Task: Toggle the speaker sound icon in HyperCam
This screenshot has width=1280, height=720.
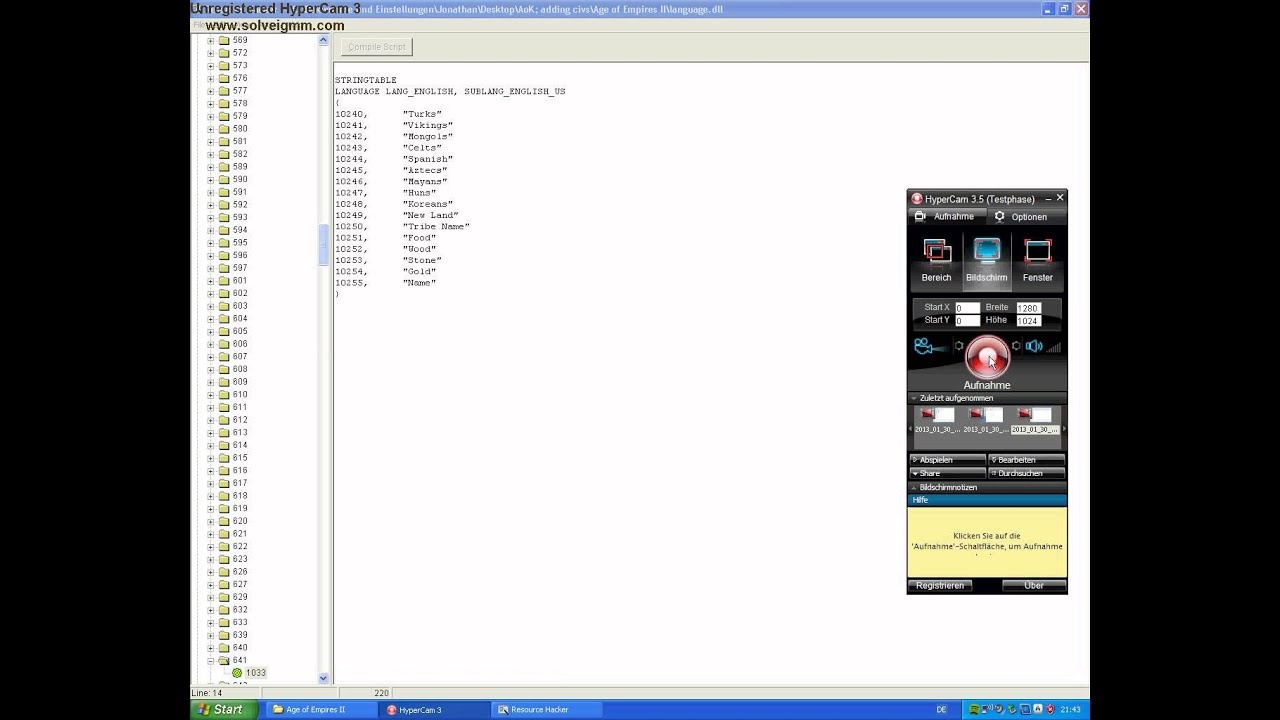Action: (x=1034, y=346)
